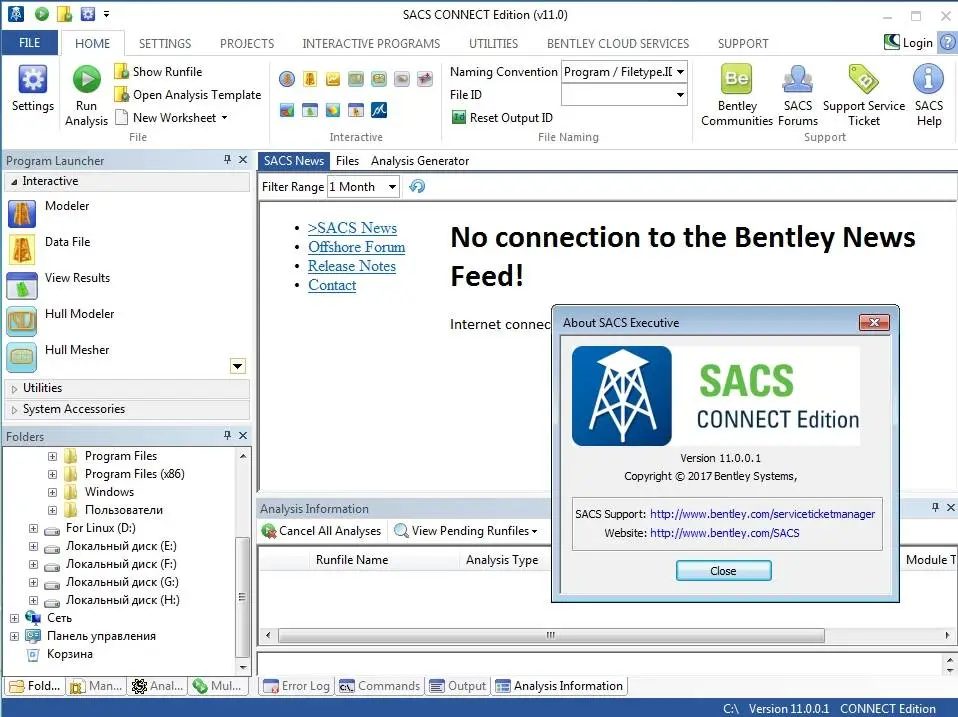Switch to the Error Log bottom tab

(297, 686)
